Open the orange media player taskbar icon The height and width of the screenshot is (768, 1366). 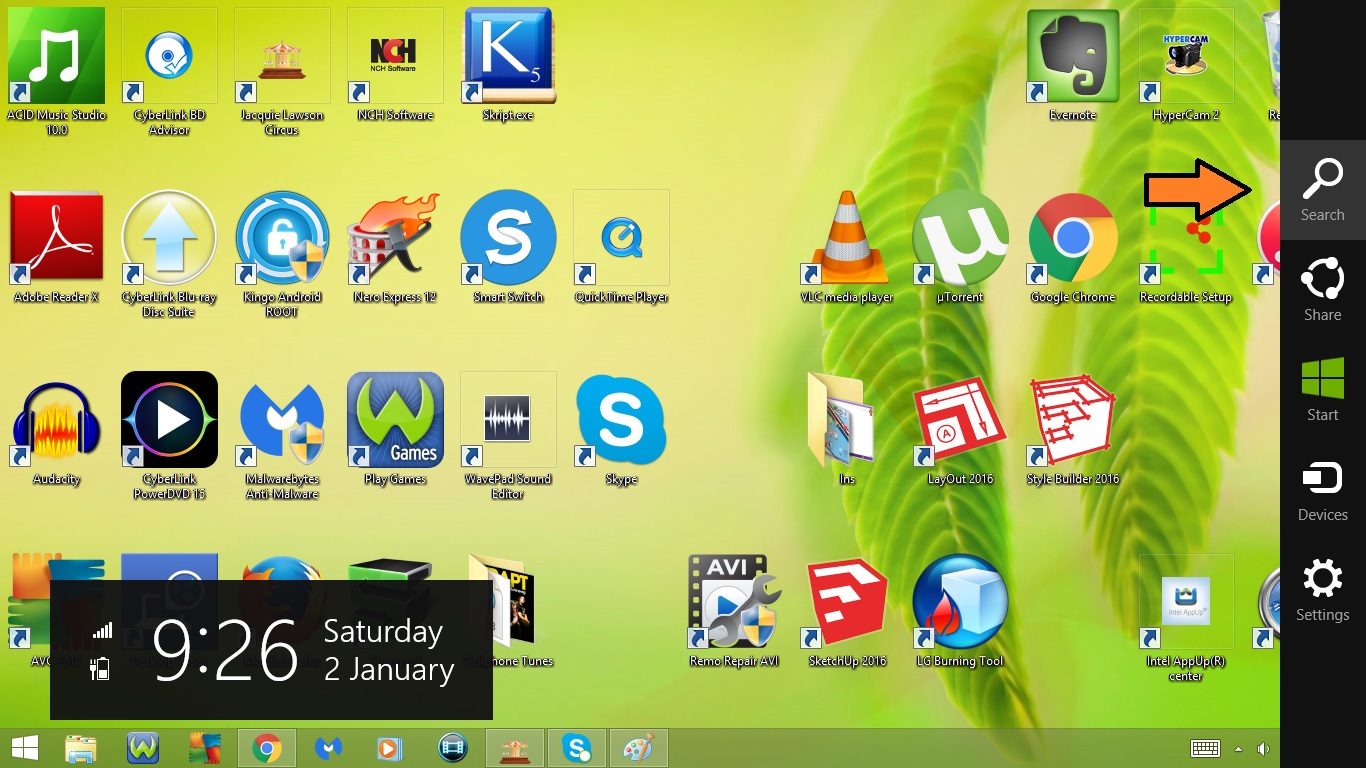tap(390, 748)
